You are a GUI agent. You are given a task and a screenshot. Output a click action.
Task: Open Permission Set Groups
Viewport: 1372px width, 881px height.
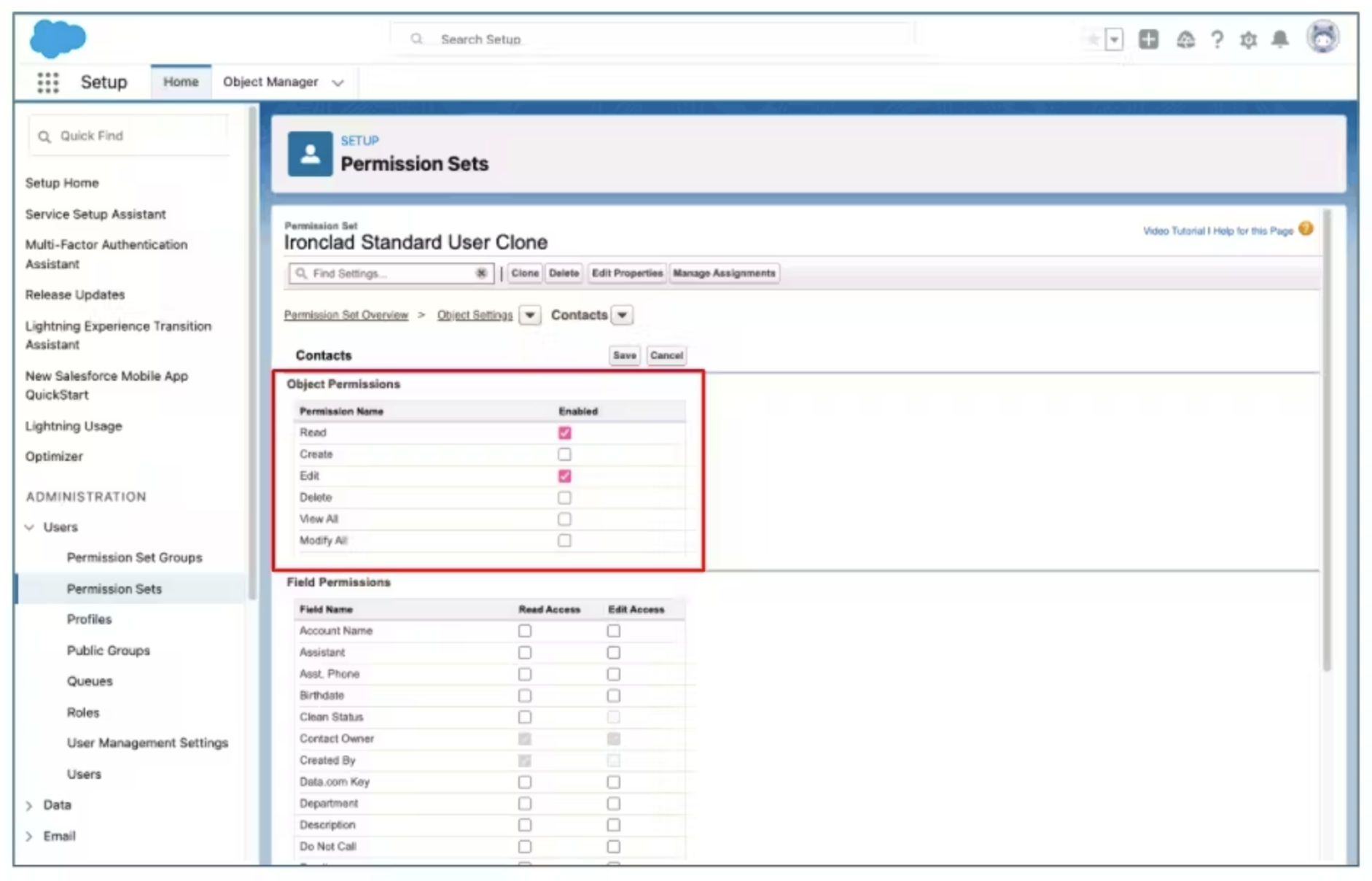click(135, 558)
